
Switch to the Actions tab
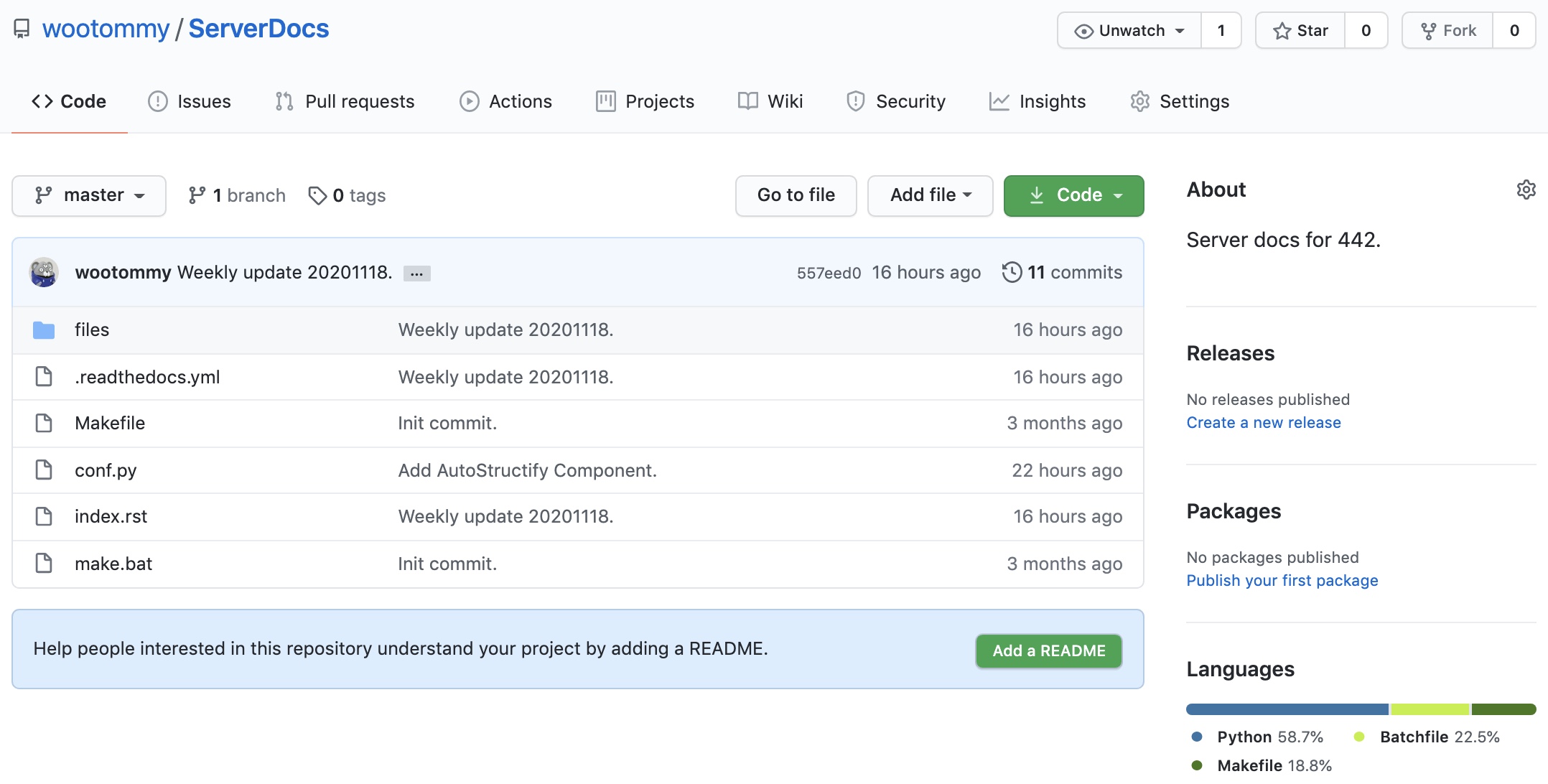point(505,101)
